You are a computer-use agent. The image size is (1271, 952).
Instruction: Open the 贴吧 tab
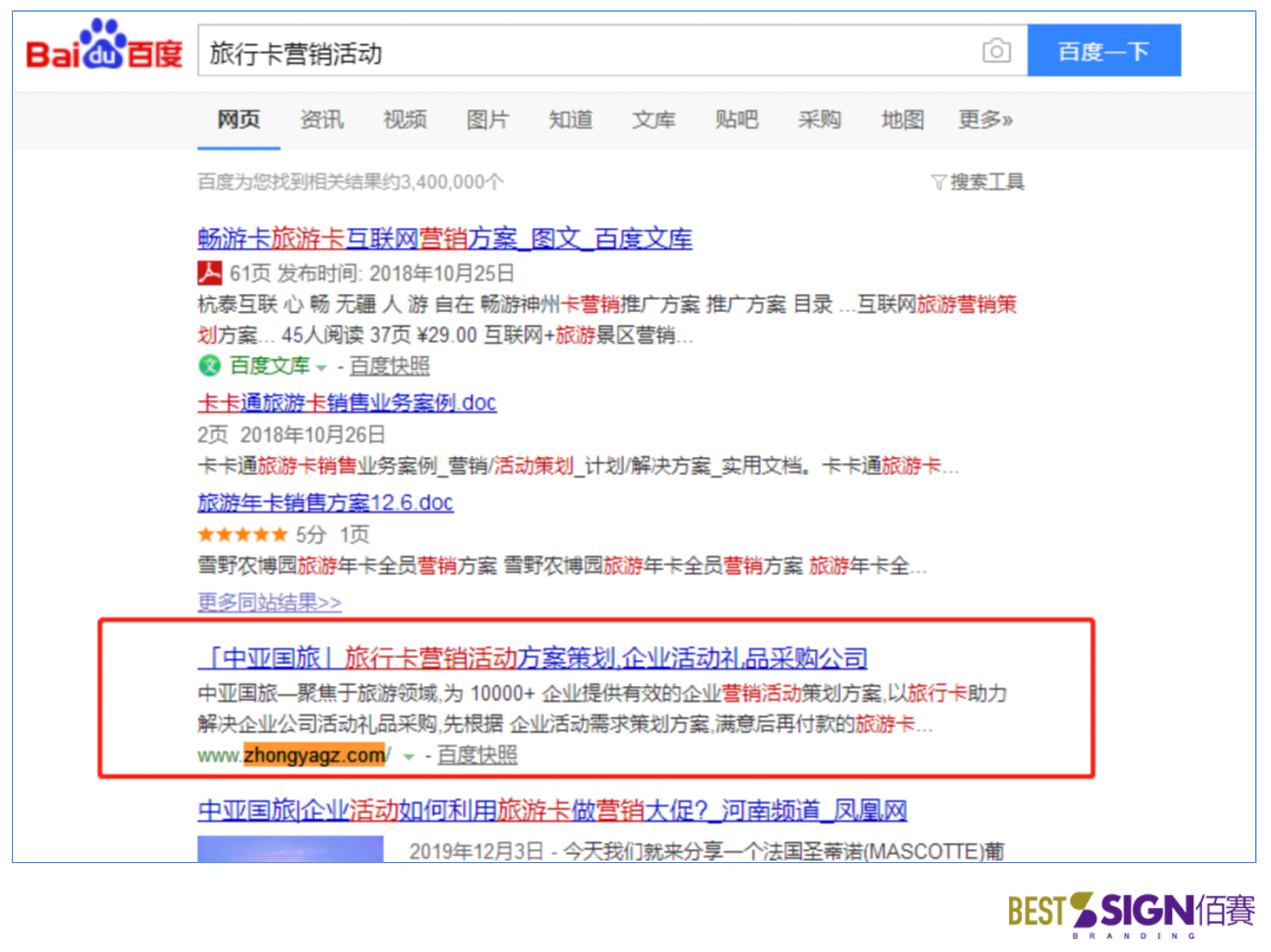click(736, 120)
